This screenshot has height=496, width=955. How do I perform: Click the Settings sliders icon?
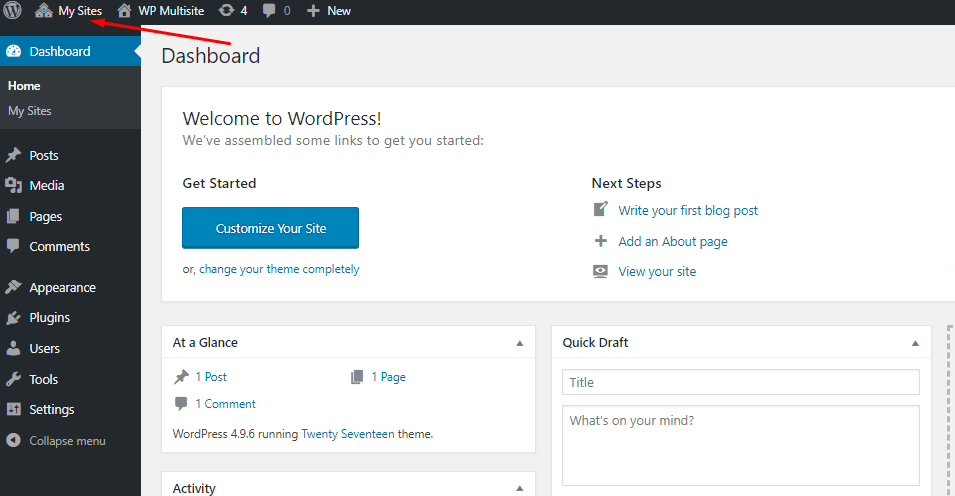click(x=13, y=409)
